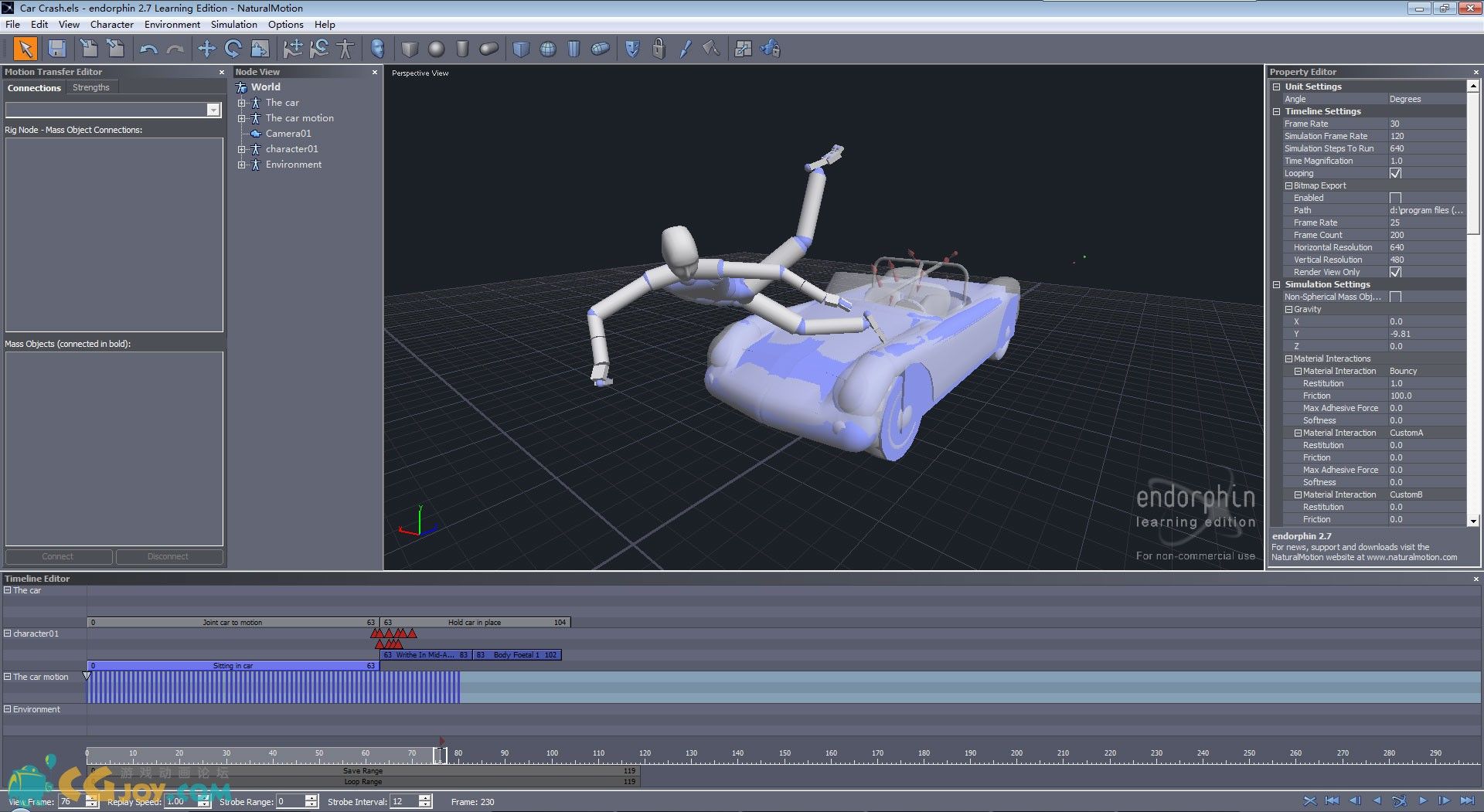The height and width of the screenshot is (812, 1484).
Task: Play the simulation forward
Action: coord(1422,801)
